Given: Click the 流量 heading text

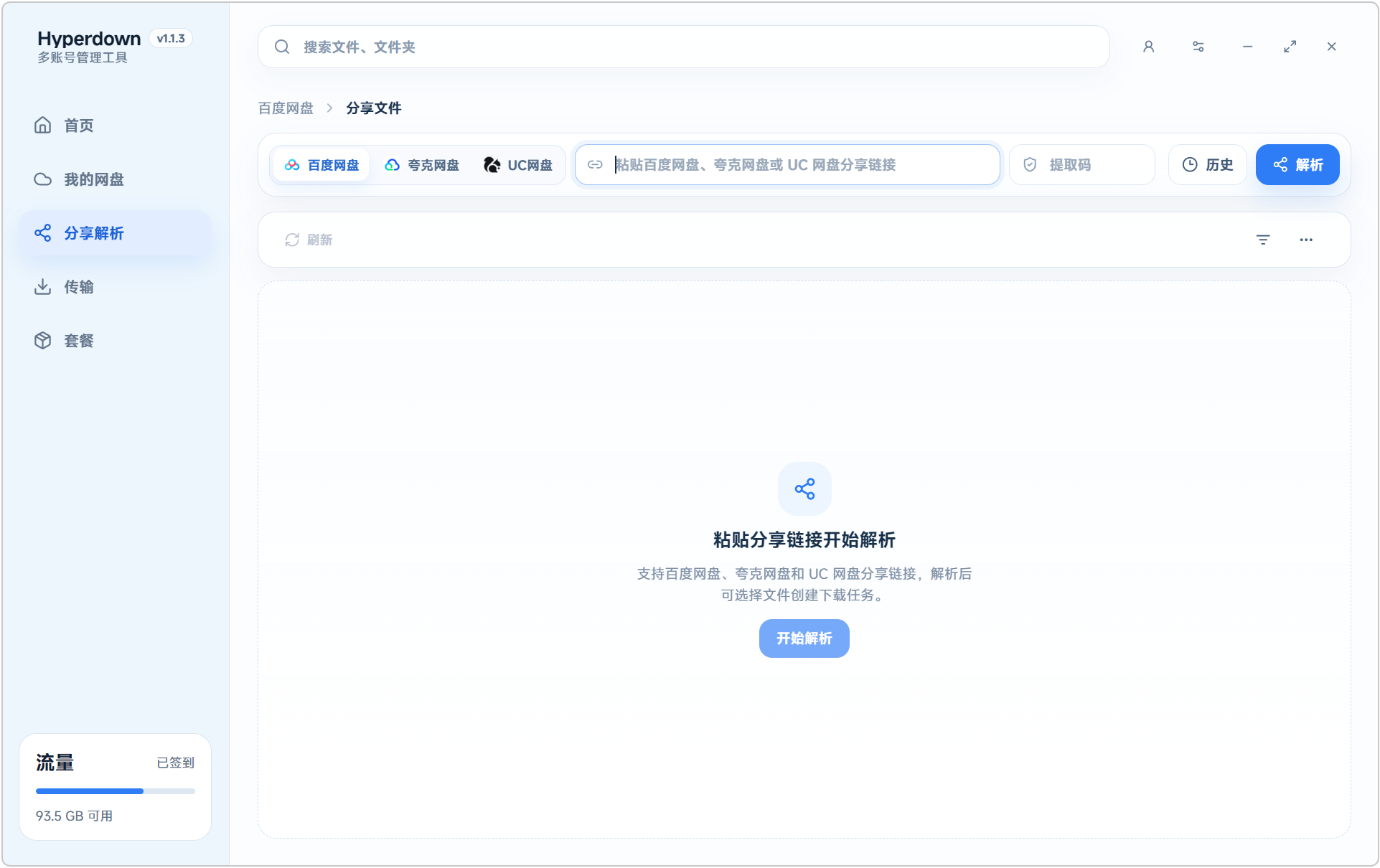Looking at the screenshot, I should [55, 763].
